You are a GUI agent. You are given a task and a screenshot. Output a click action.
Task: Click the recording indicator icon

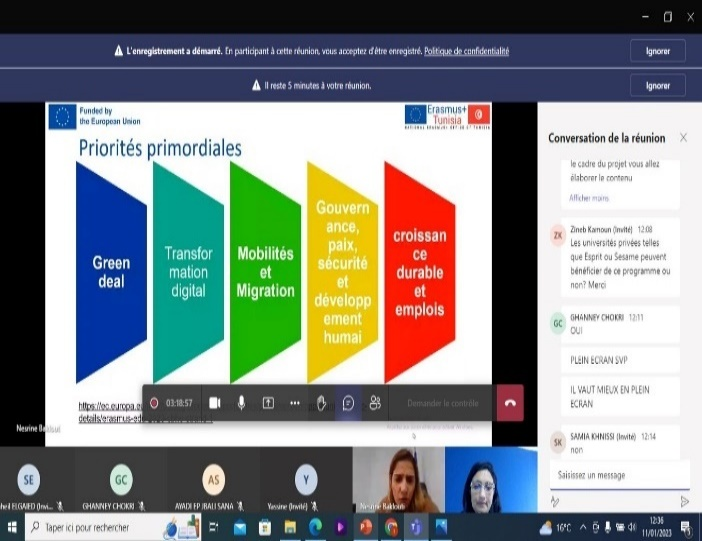(154, 403)
